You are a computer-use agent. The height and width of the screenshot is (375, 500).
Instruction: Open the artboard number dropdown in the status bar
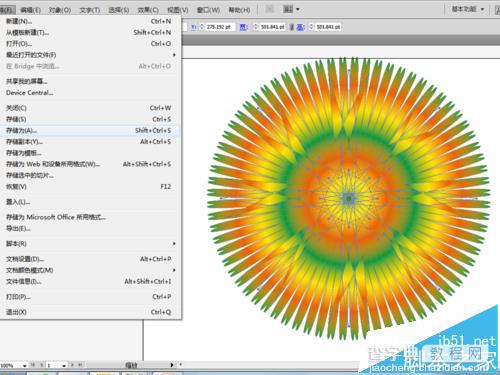64,366
